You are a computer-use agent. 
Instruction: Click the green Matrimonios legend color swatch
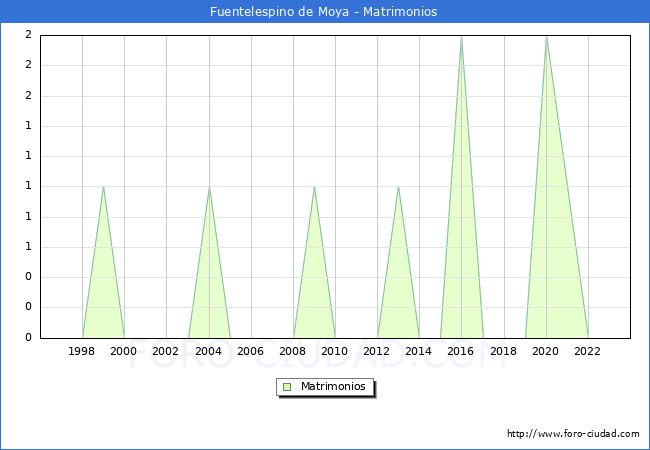pos(287,386)
